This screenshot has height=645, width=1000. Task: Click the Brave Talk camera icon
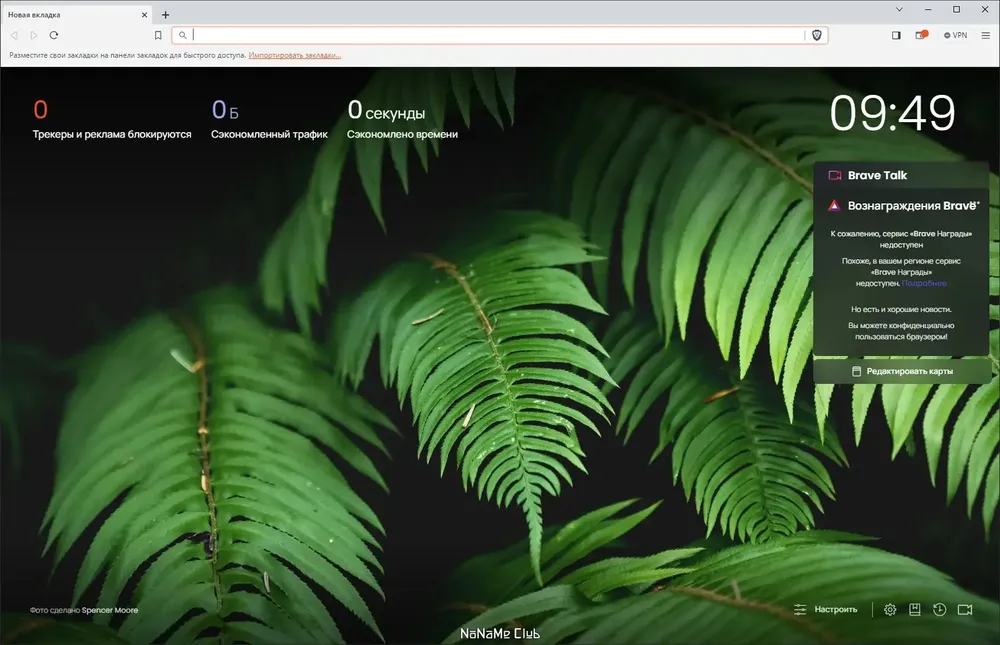(x=834, y=175)
